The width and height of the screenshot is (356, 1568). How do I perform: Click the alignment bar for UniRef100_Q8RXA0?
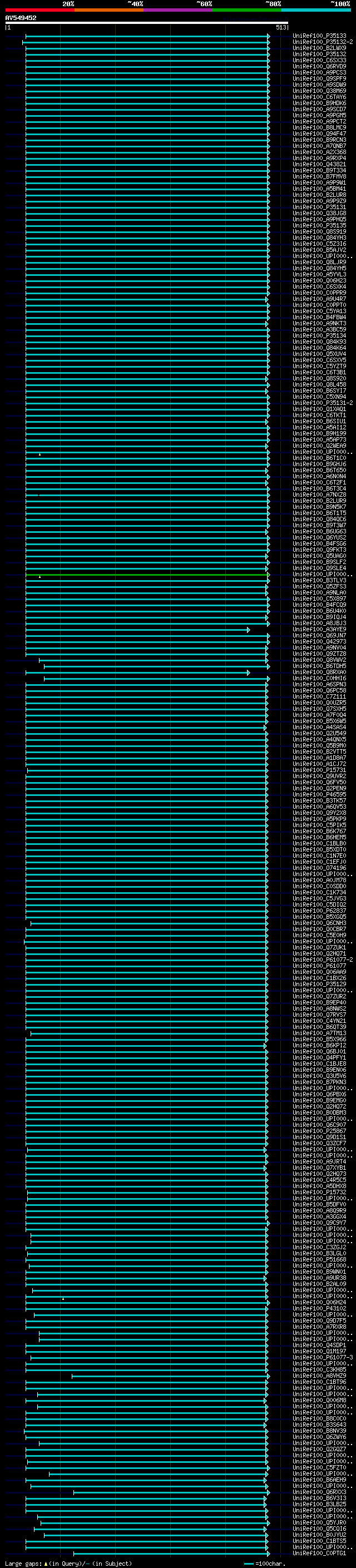click(137, 672)
